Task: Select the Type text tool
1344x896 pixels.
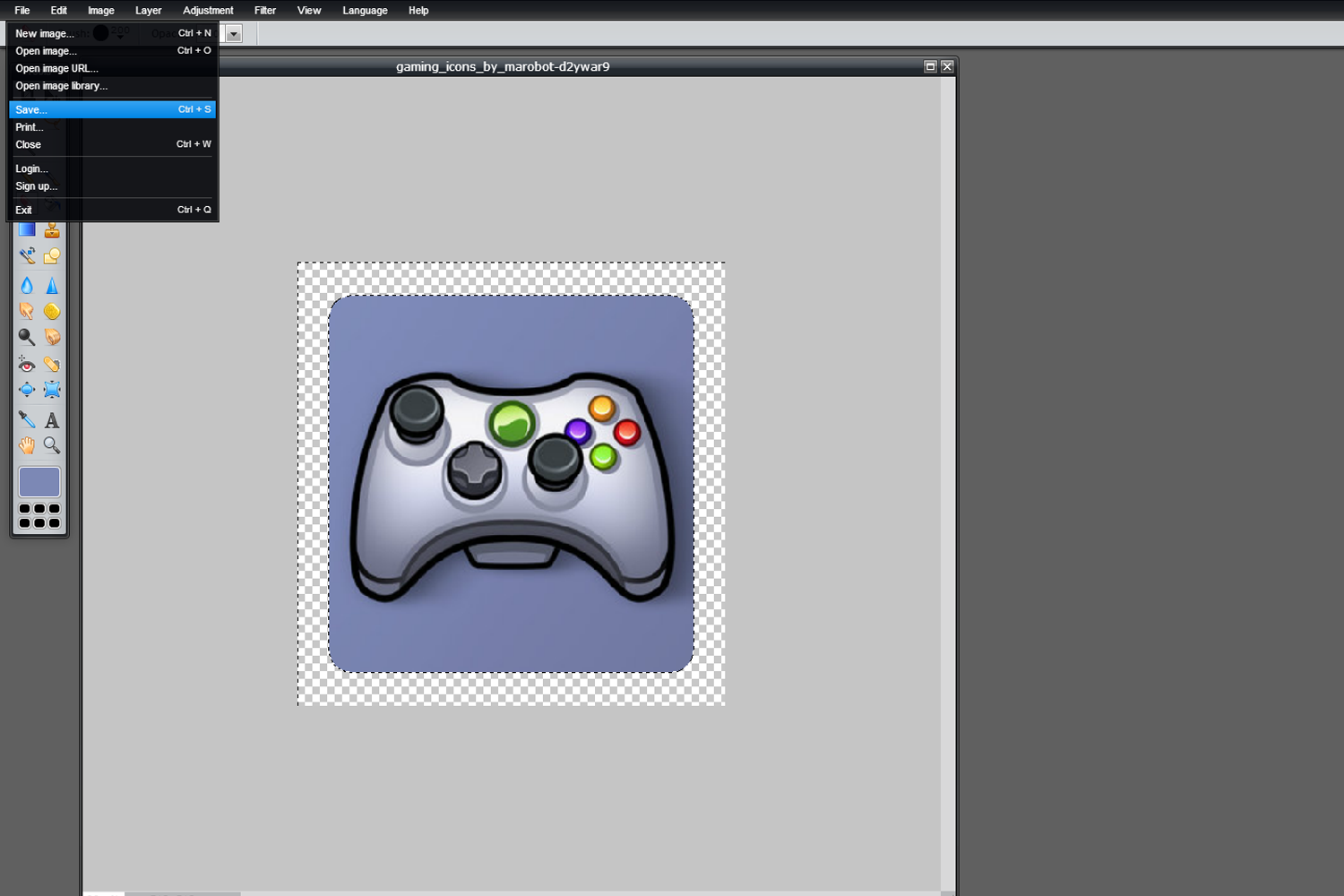Action: [52, 419]
